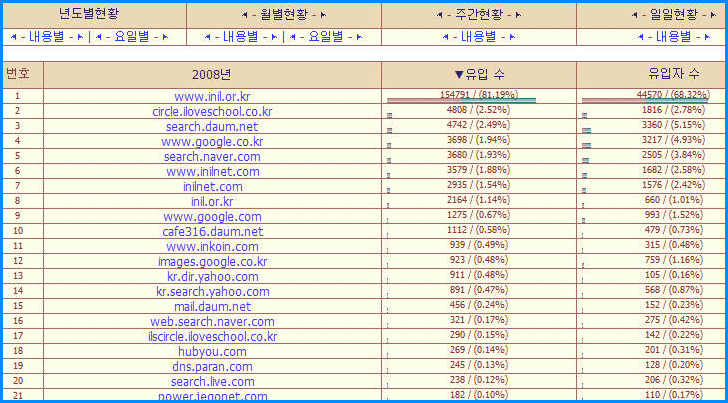Click the 2008년 column header
Viewport: 728px width, 403px height.
click(211, 74)
